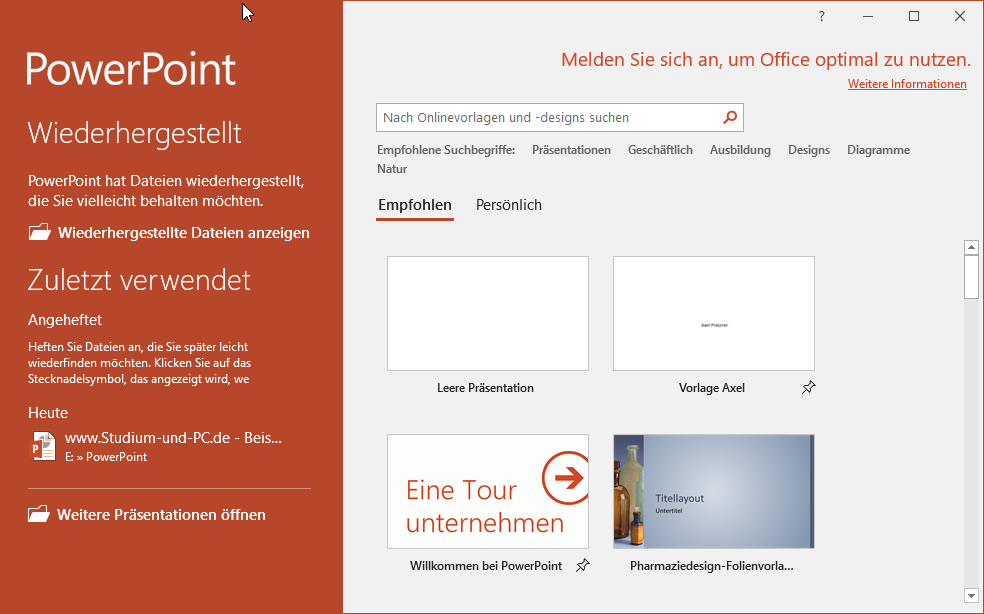984x614 pixels.
Task: Search suggested term Präsentationen
Action: pyautogui.click(x=571, y=150)
